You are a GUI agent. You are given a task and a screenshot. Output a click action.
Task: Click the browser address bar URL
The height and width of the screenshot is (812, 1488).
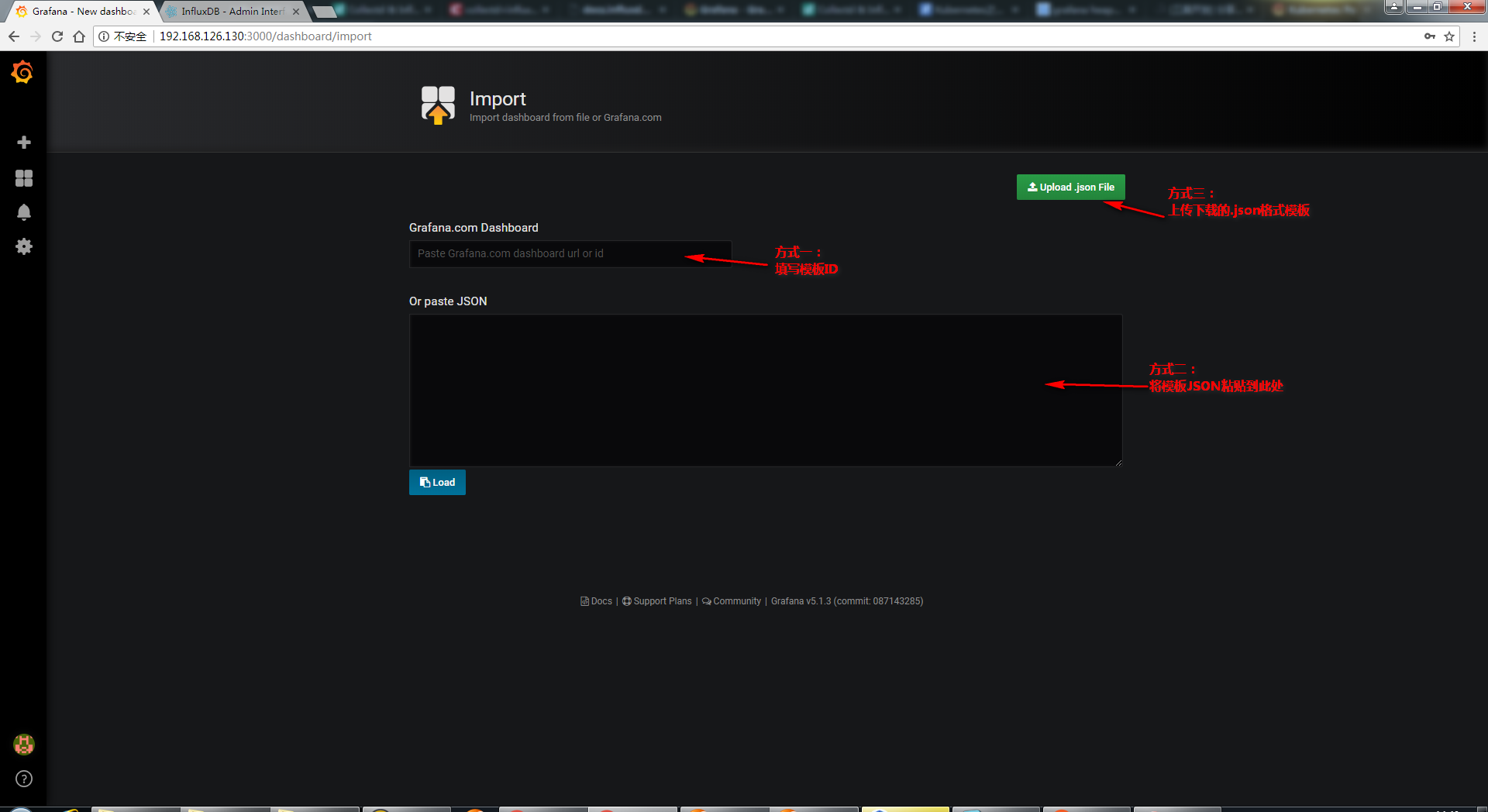pos(266,36)
